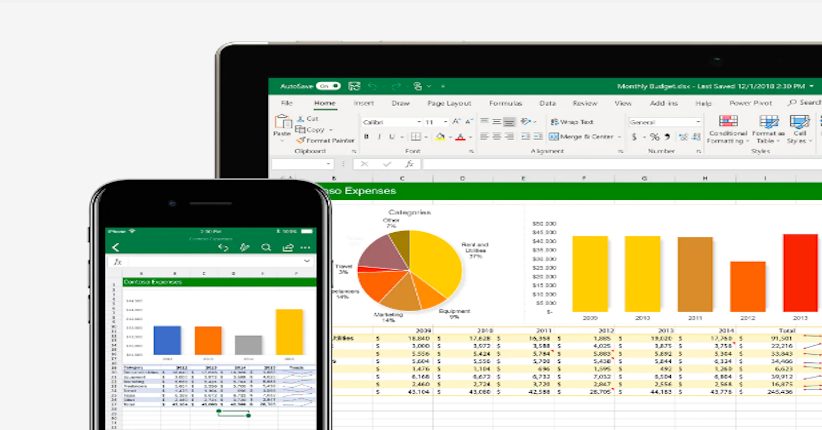Click the Align Left icon

484,137
